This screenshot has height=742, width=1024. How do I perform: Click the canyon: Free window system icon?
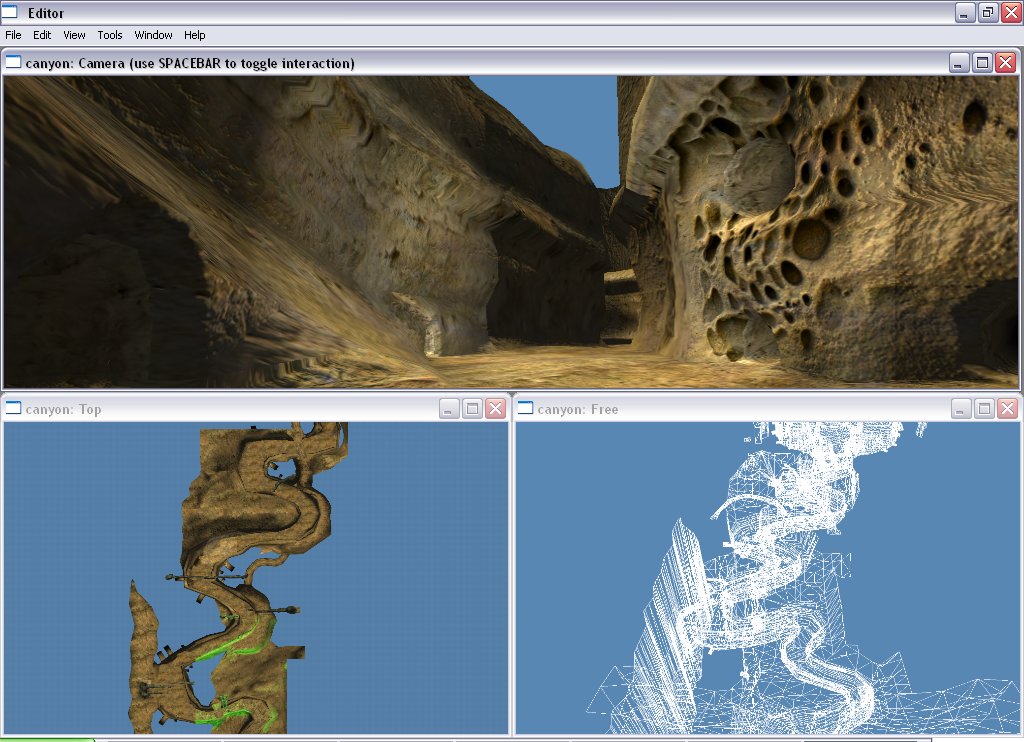click(525, 408)
